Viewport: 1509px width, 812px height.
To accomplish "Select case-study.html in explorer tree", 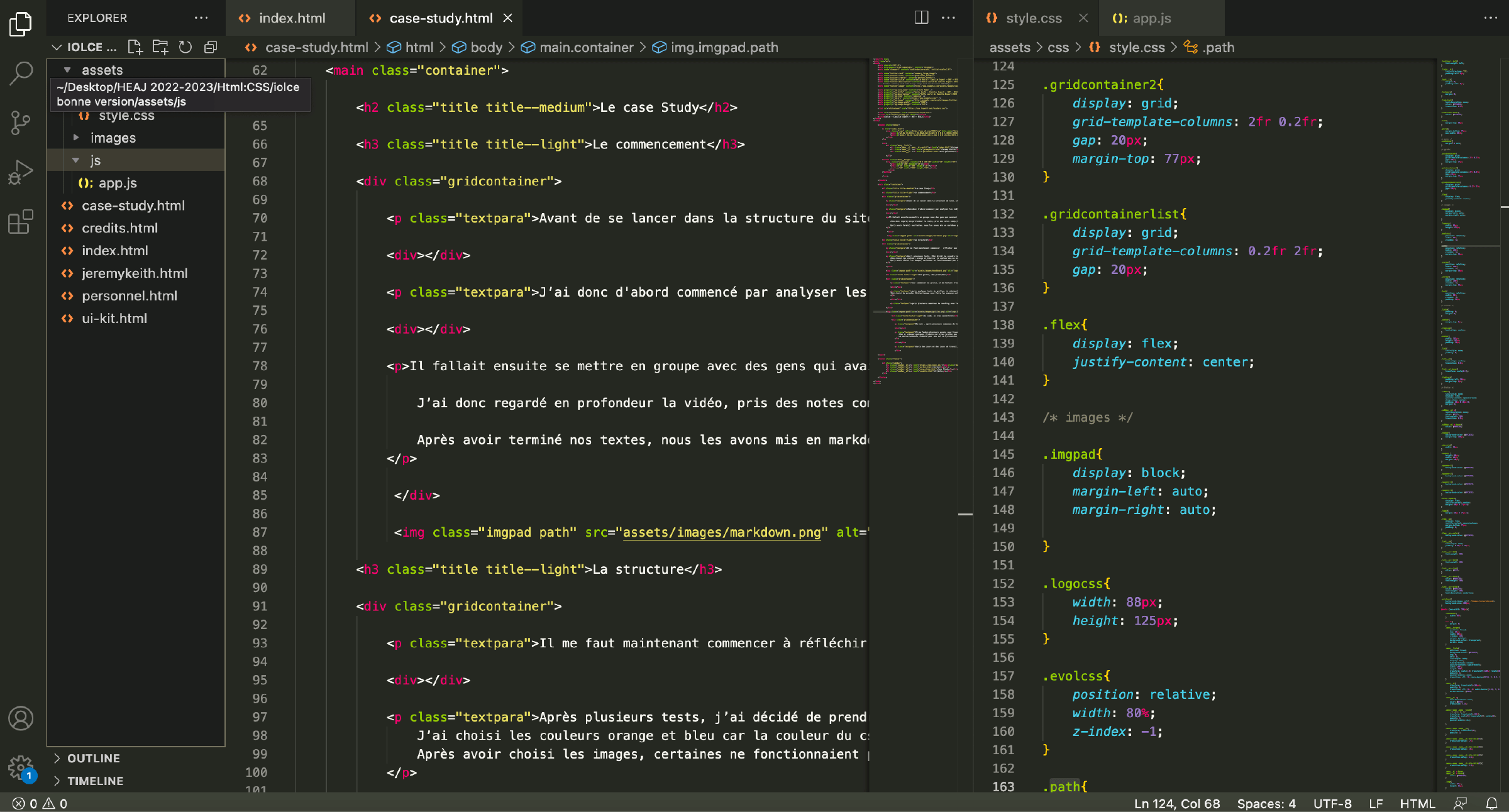I will 136,206.
